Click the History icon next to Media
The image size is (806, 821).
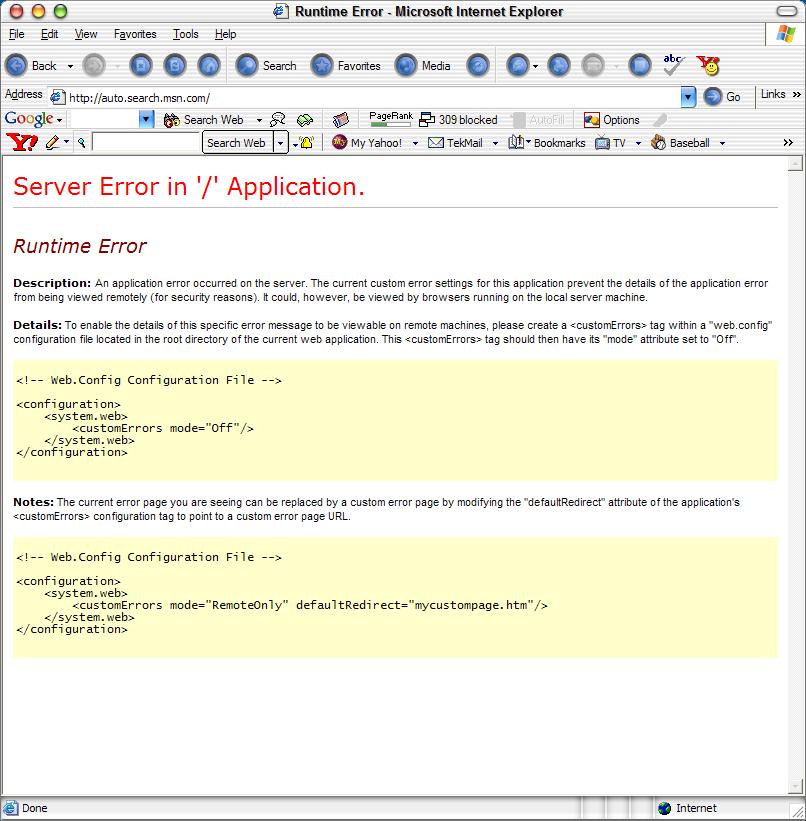478,66
